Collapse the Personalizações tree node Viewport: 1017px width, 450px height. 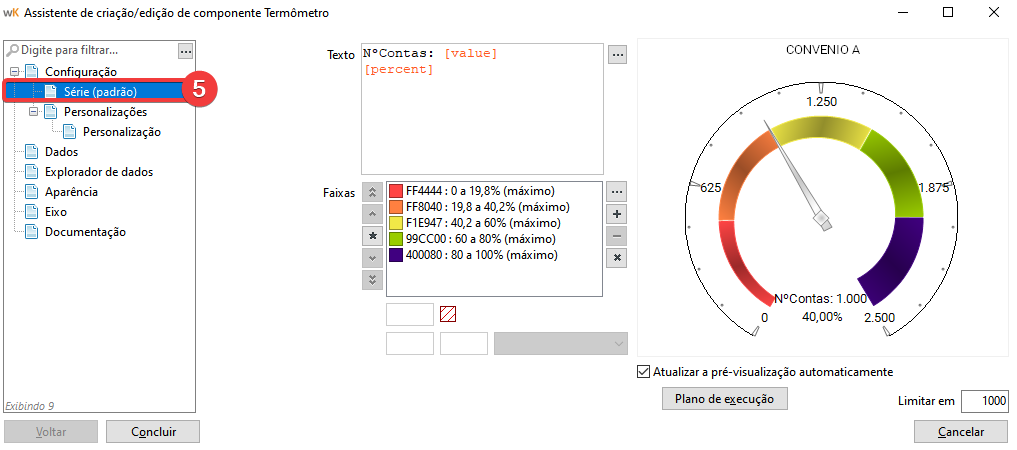[x=33, y=112]
